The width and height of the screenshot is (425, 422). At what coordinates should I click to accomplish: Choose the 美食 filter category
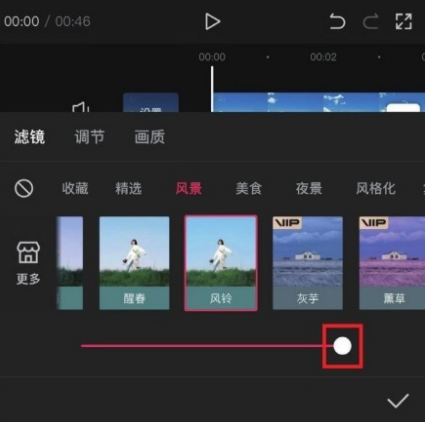coord(249,188)
